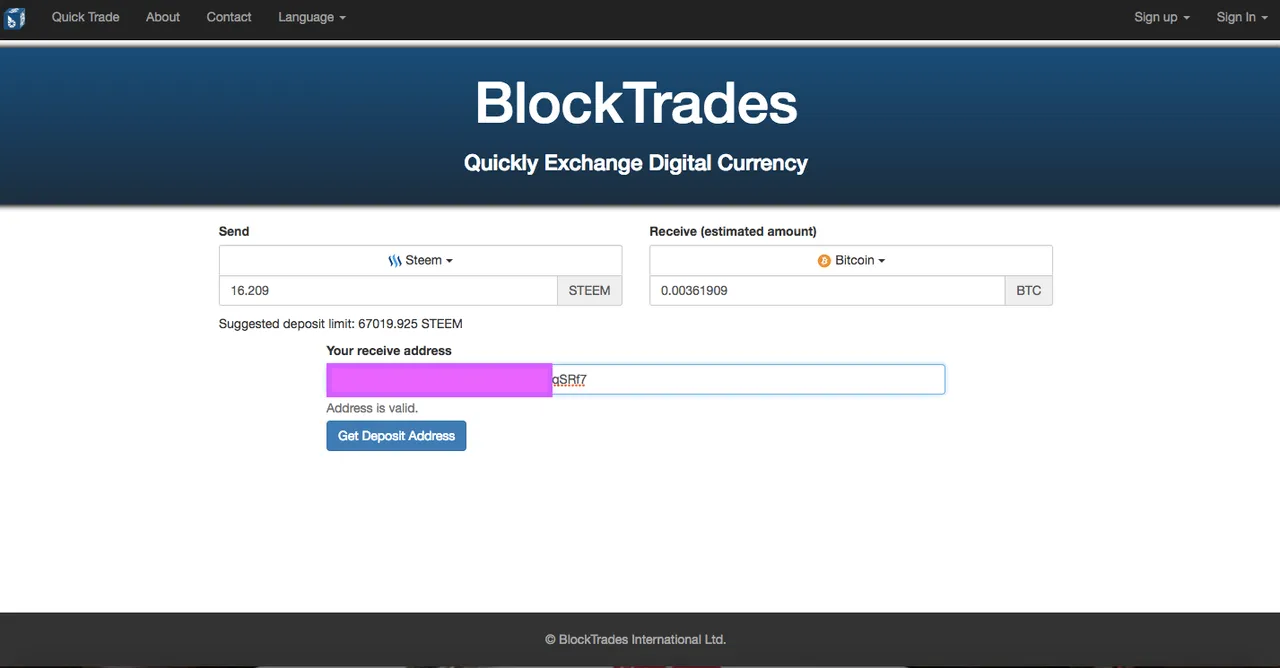Screen dimensions: 1280x668
Task: Open the Bitcoin receive currency selector
Action: 851,260
